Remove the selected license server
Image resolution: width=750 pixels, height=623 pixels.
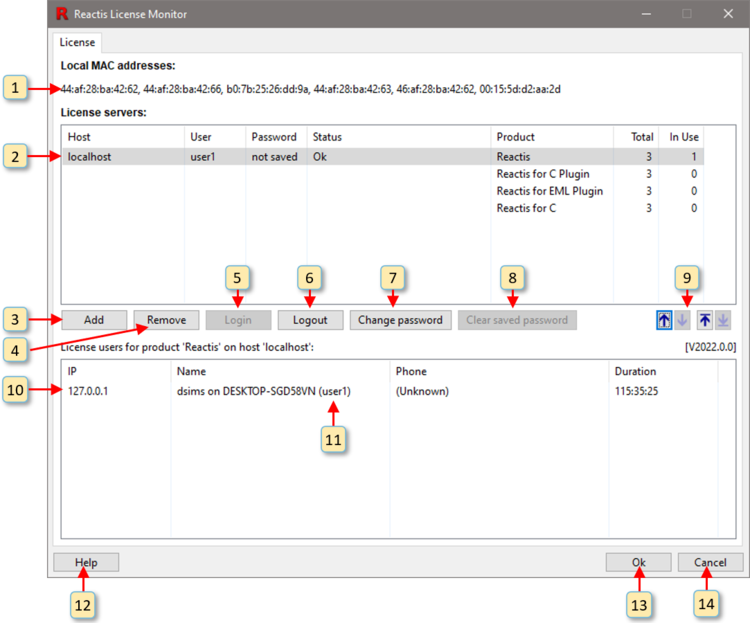click(x=166, y=320)
